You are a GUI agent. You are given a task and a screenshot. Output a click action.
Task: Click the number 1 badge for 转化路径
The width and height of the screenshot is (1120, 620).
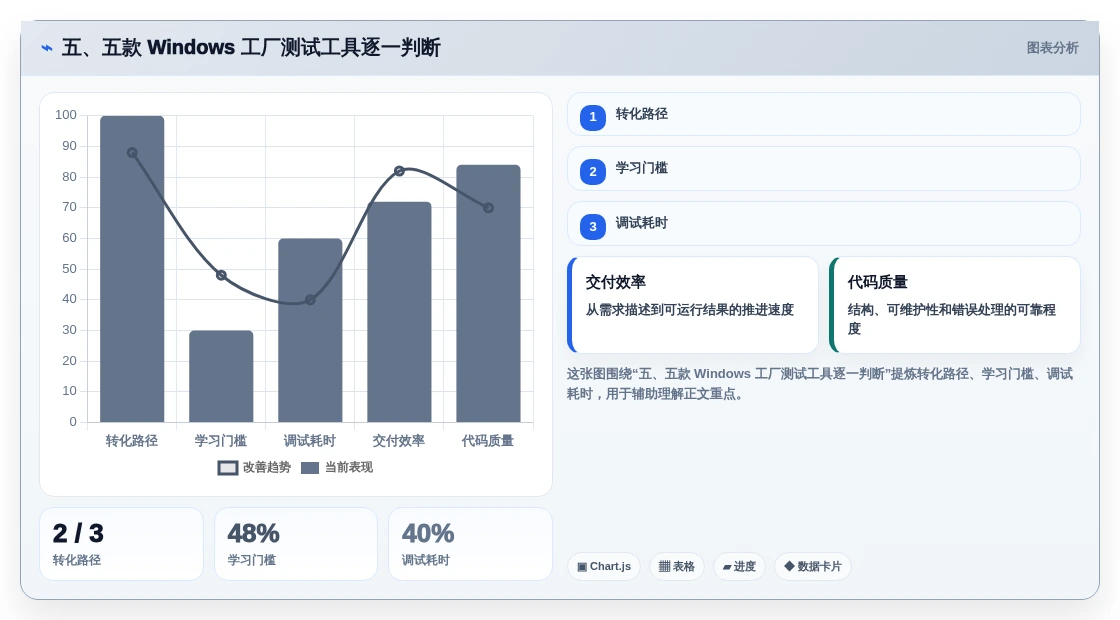click(593, 117)
